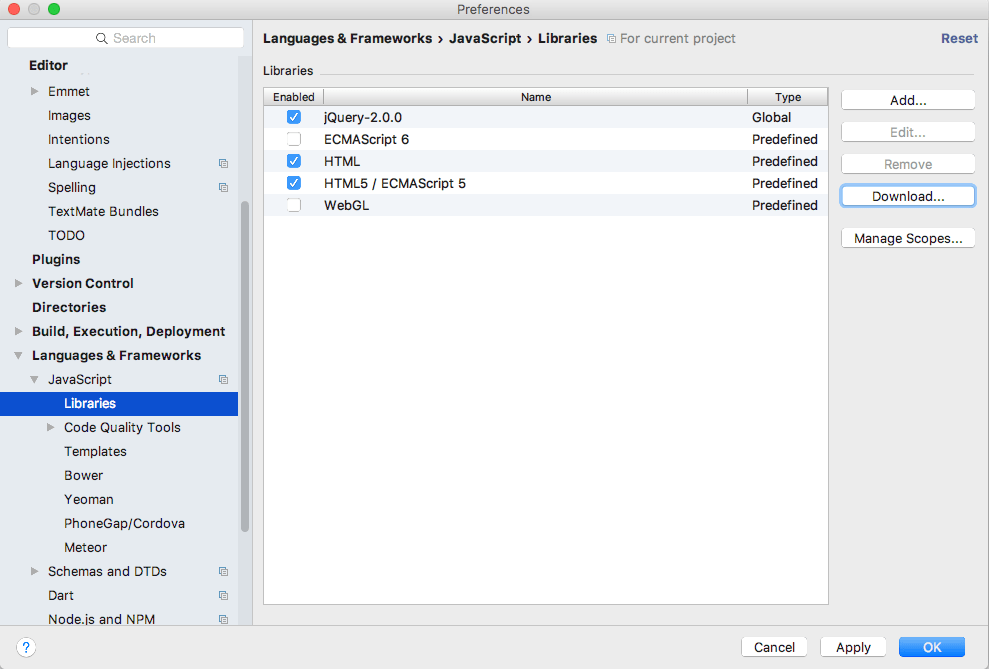This screenshot has width=989, height=669.
Task: Click the badge icon beside Schemas and DTDs
Action: point(223,571)
